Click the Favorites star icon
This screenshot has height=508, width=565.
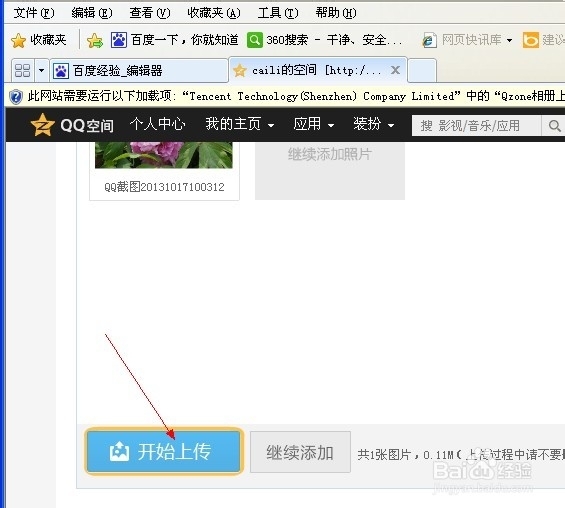[x=18, y=40]
